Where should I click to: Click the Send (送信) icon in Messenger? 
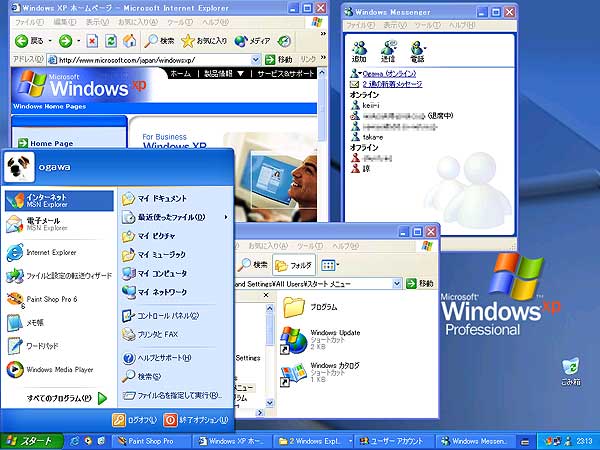[x=388, y=51]
